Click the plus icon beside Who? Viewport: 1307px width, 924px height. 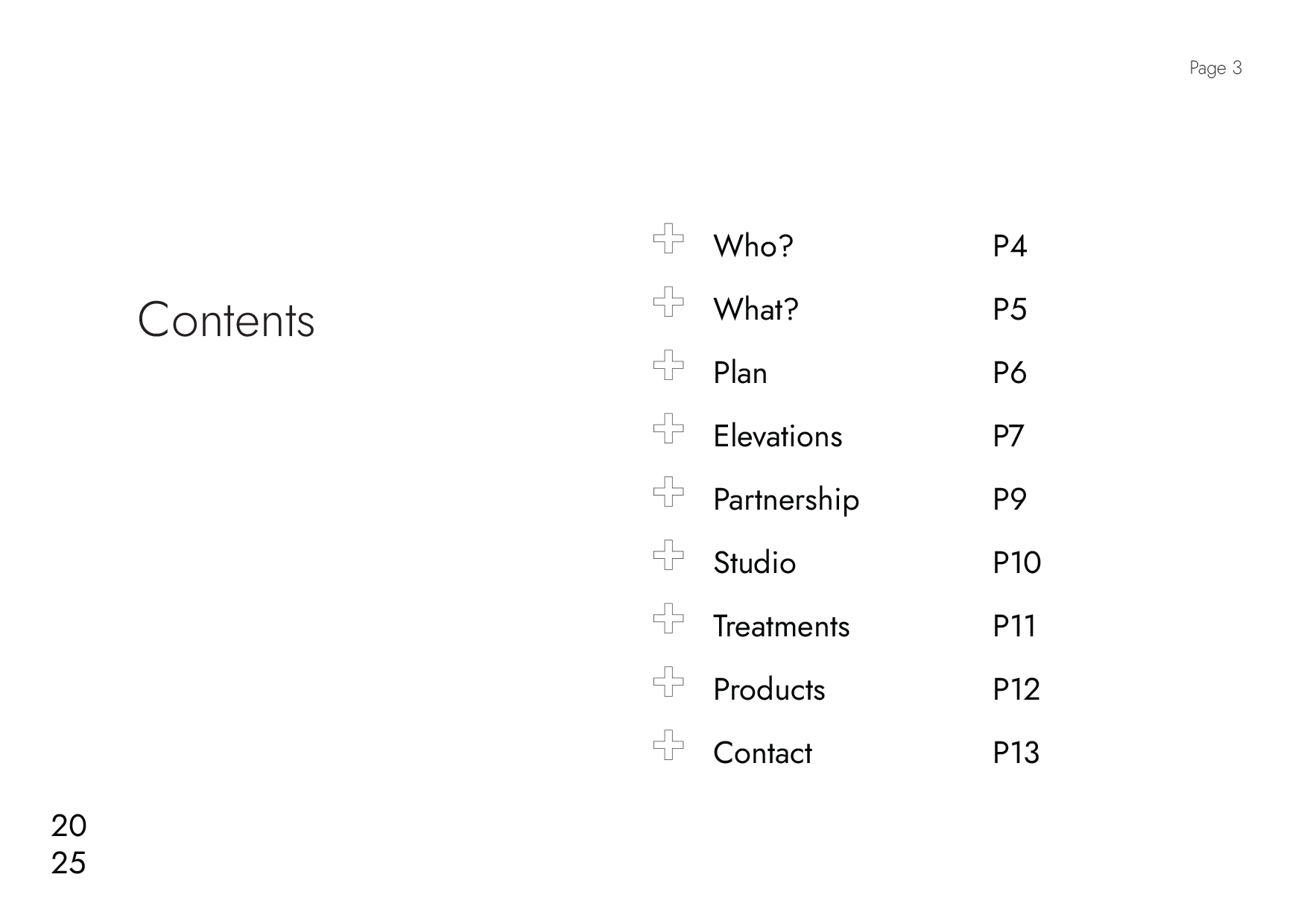668,238
